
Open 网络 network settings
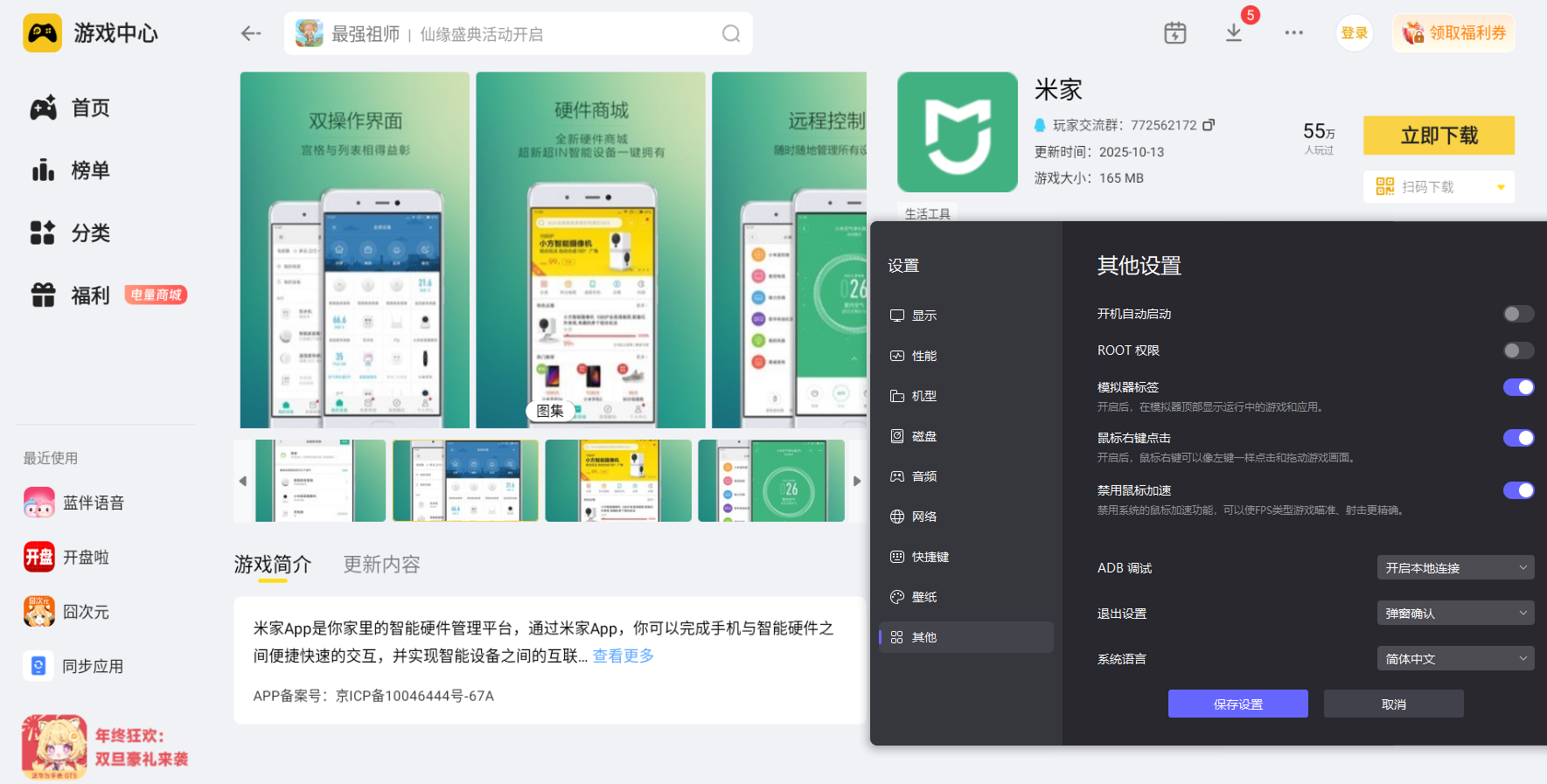pos(965,517)
